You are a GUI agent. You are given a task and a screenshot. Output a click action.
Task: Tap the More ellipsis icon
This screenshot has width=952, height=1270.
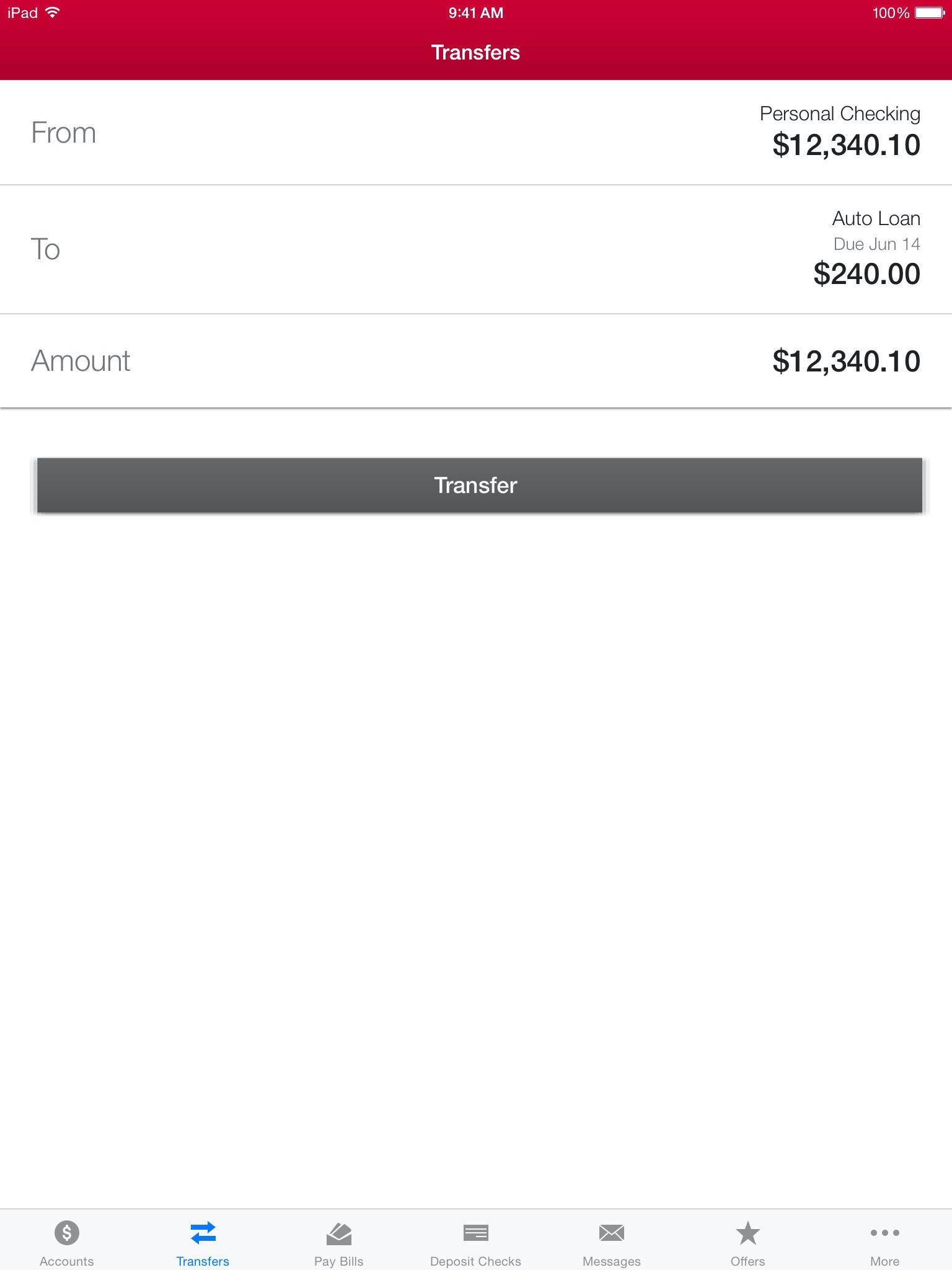(x=884, y=1232)
